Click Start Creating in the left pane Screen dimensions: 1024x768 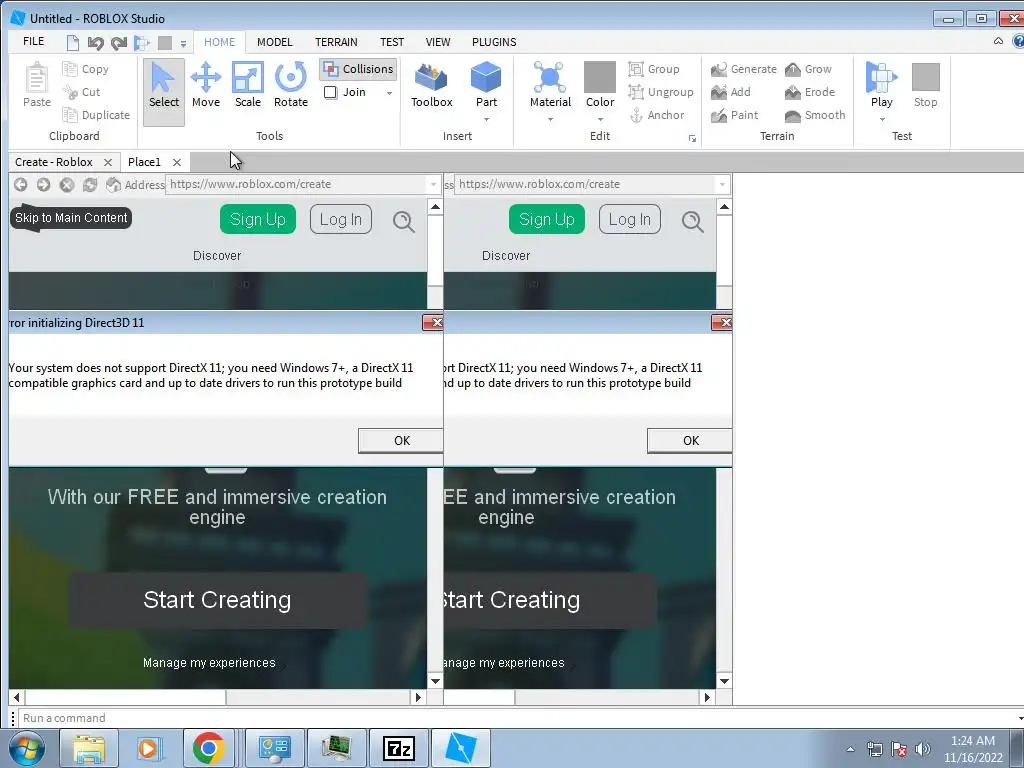point(217,600)
